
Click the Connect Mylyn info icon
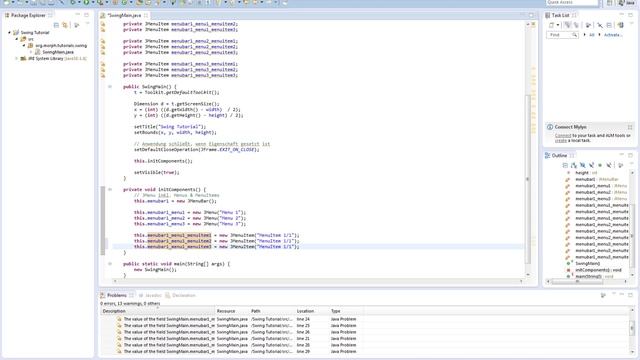tap(550, 127)
